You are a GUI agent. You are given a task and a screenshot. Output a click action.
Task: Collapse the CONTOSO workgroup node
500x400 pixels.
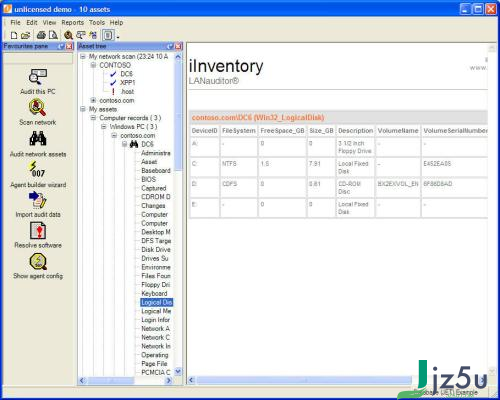click(93, 65)
